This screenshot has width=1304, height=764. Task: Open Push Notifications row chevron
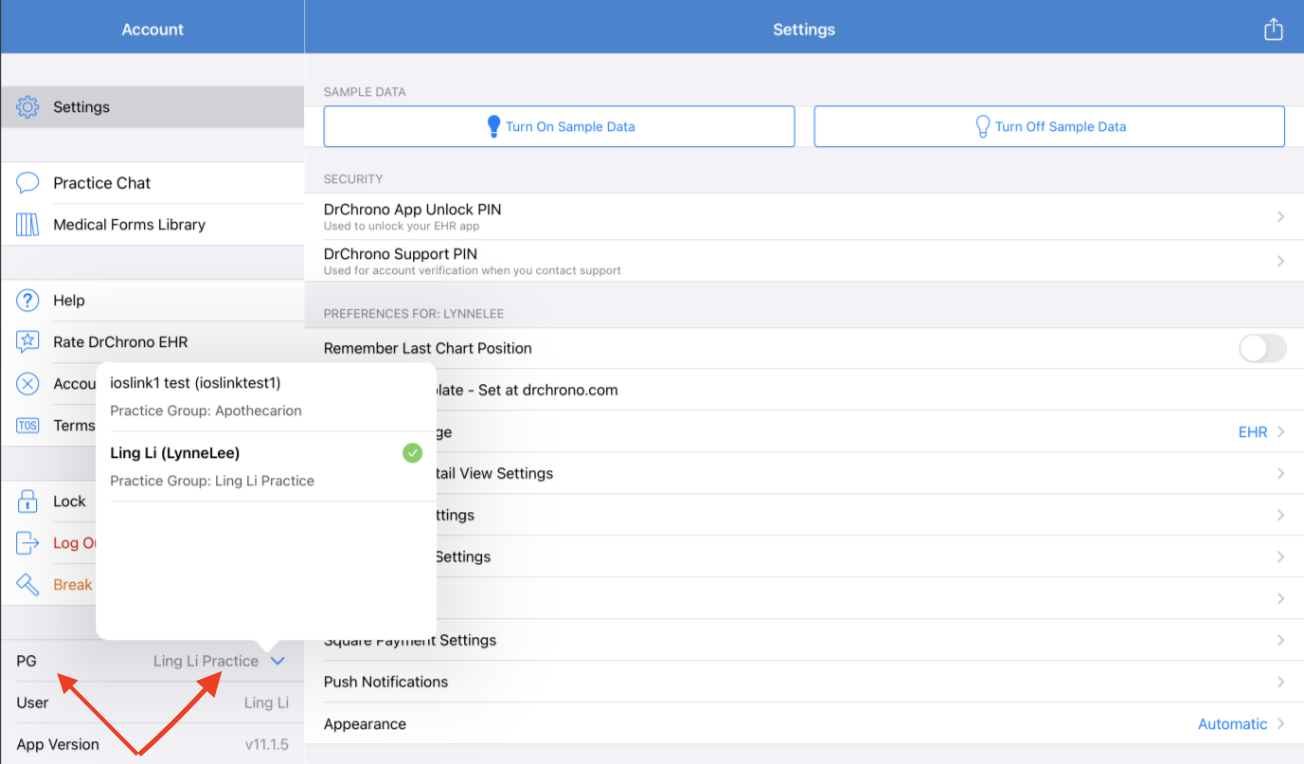pos(1280,682)
